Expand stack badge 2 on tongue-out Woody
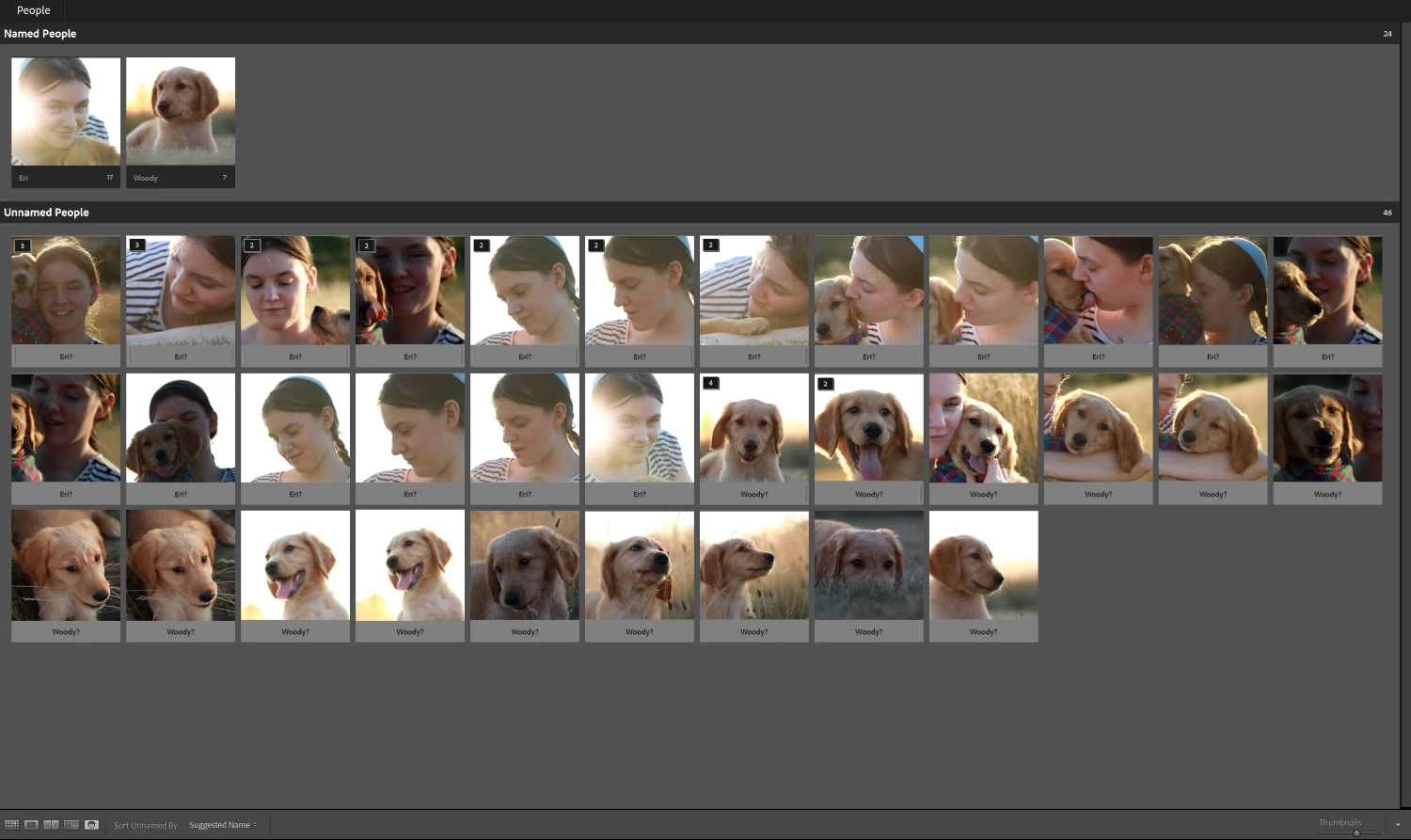The image size is (1411, 840). tap(825, 384)
